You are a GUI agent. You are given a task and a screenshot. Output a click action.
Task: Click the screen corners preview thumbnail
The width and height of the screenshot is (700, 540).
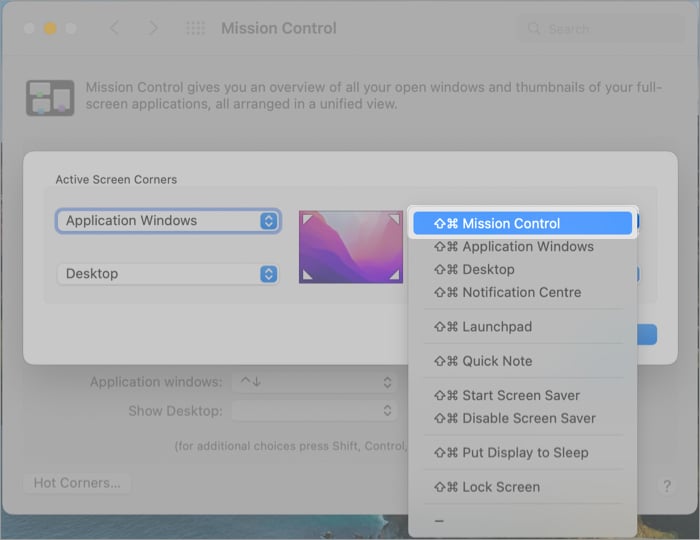pyautogui.click(x=350, y=246)
